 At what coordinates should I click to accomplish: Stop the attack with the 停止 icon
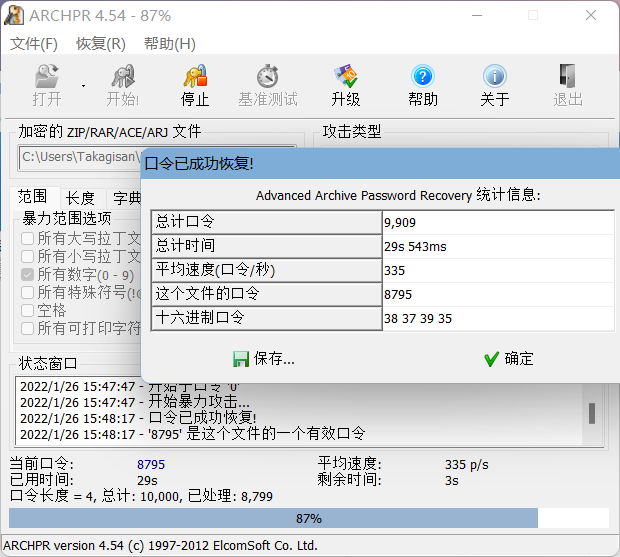point(195,76)
